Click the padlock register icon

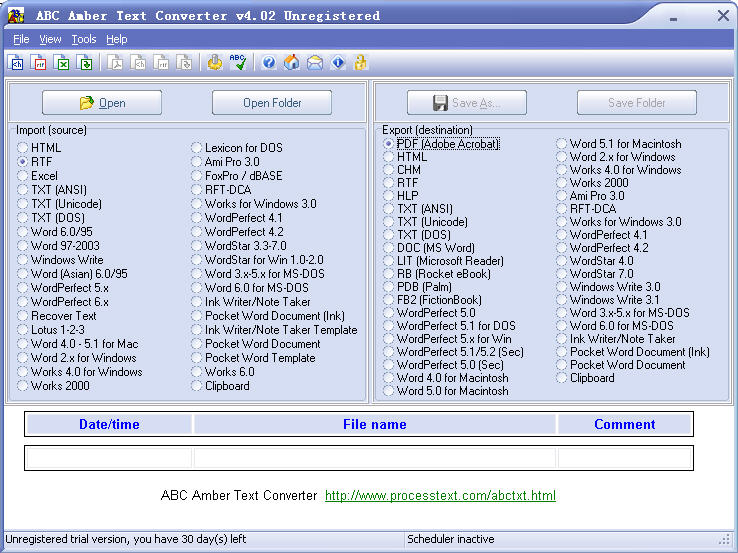361,62
